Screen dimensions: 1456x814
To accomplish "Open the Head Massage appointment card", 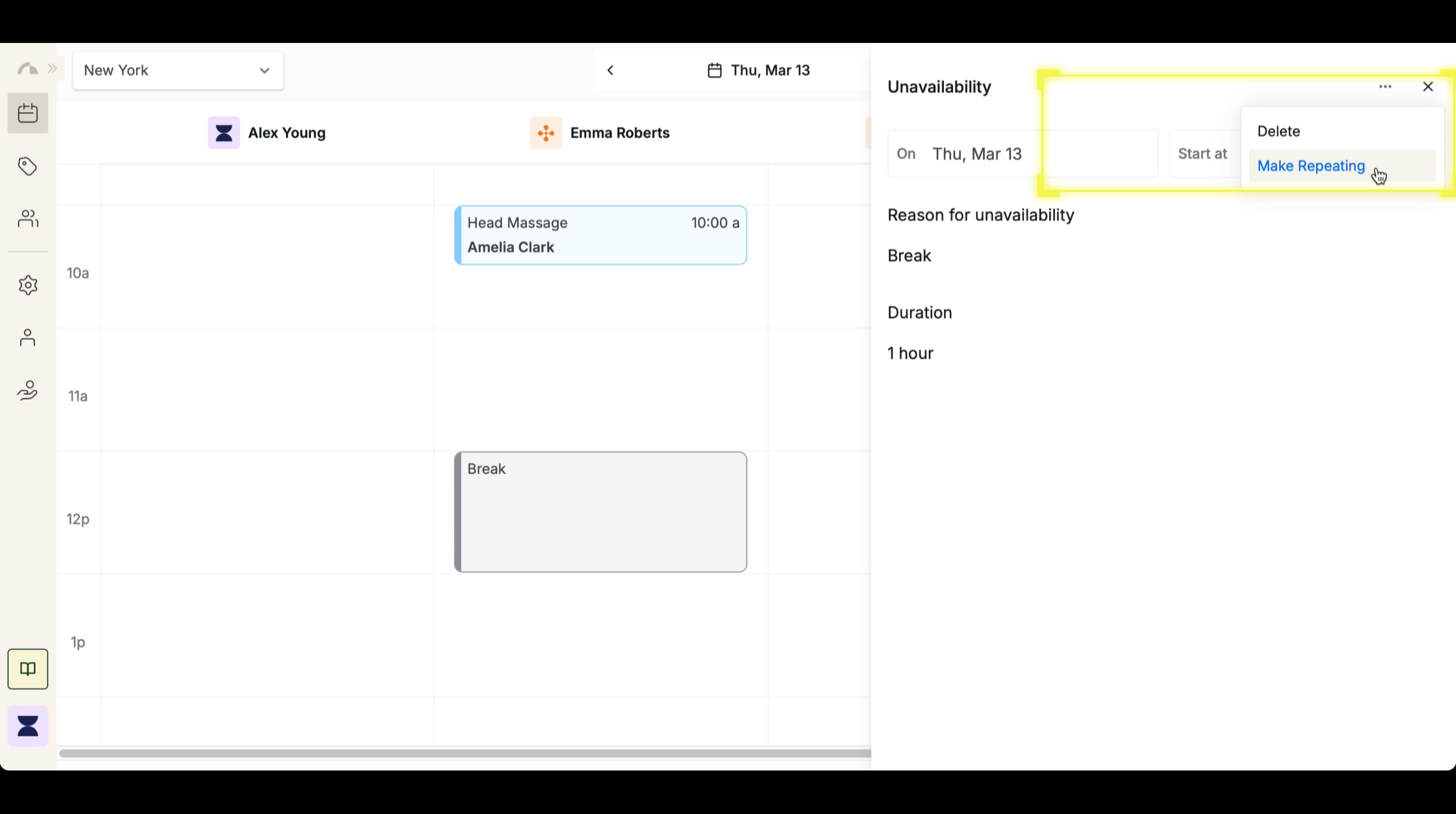I will coord(600,235).
